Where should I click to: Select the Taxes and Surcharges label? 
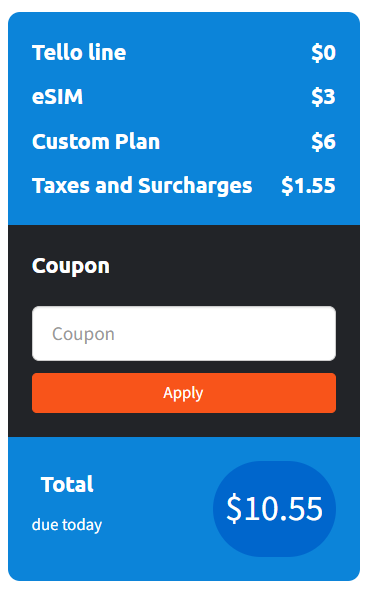142,186
